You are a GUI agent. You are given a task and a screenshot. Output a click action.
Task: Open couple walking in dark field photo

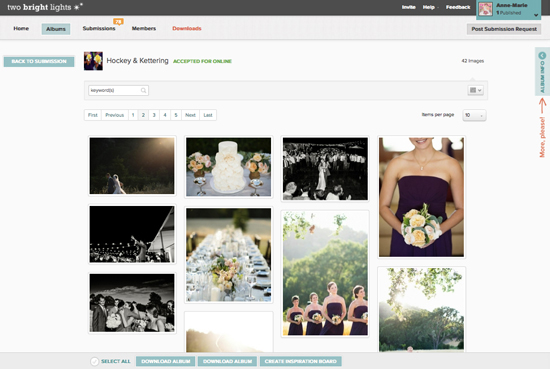pos(132,166)
